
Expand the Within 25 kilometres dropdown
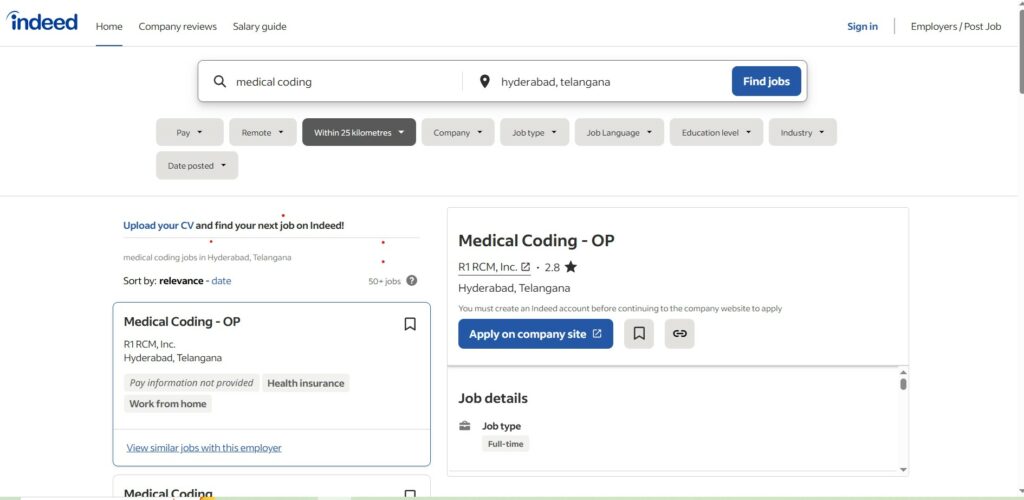[x=358, y=132]
